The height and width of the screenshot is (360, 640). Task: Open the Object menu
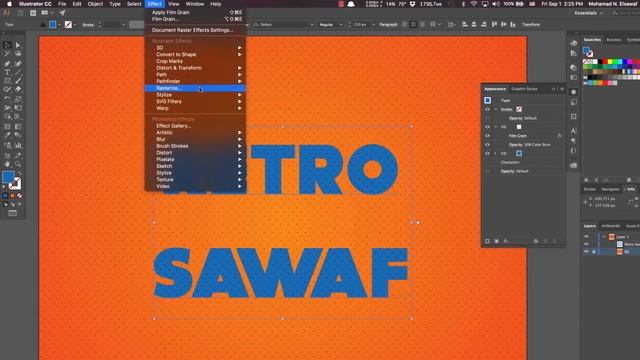tap(95, 4)
